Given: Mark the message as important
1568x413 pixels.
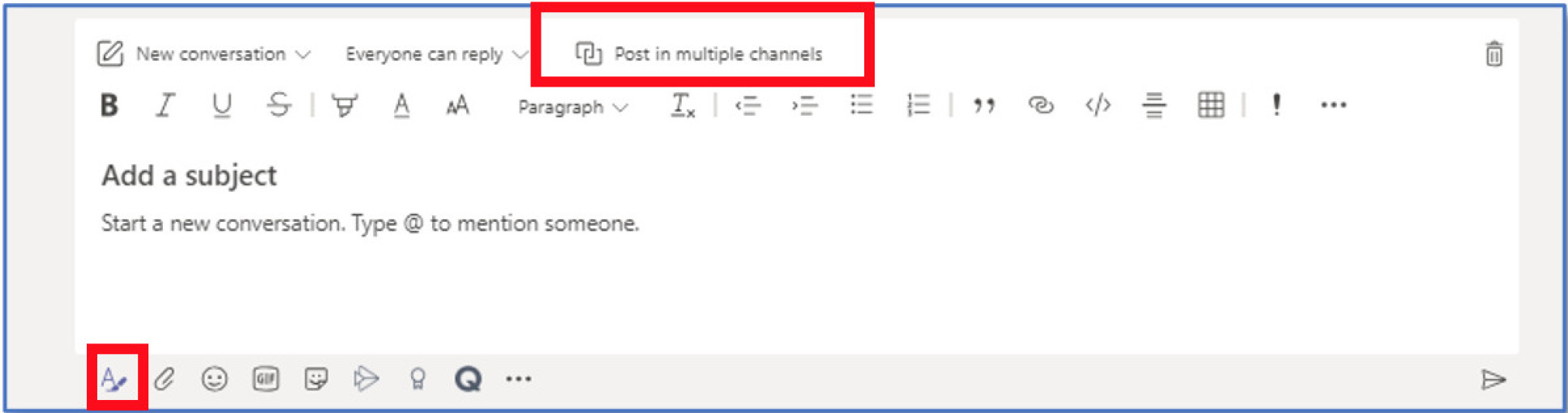Looking at the screenshot, I should point(1276,105).
